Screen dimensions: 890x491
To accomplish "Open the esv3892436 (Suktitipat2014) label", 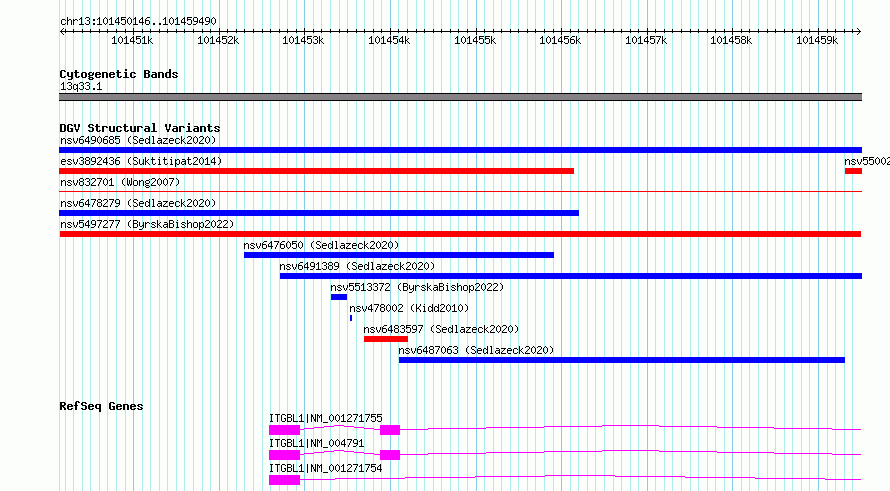I will point(141,161).
